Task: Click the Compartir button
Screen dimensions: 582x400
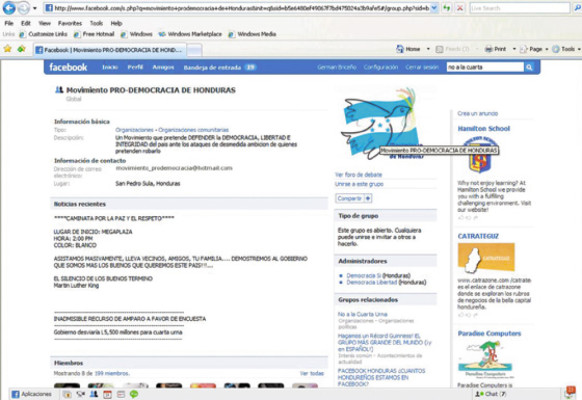Action: (x=354, y=199)
